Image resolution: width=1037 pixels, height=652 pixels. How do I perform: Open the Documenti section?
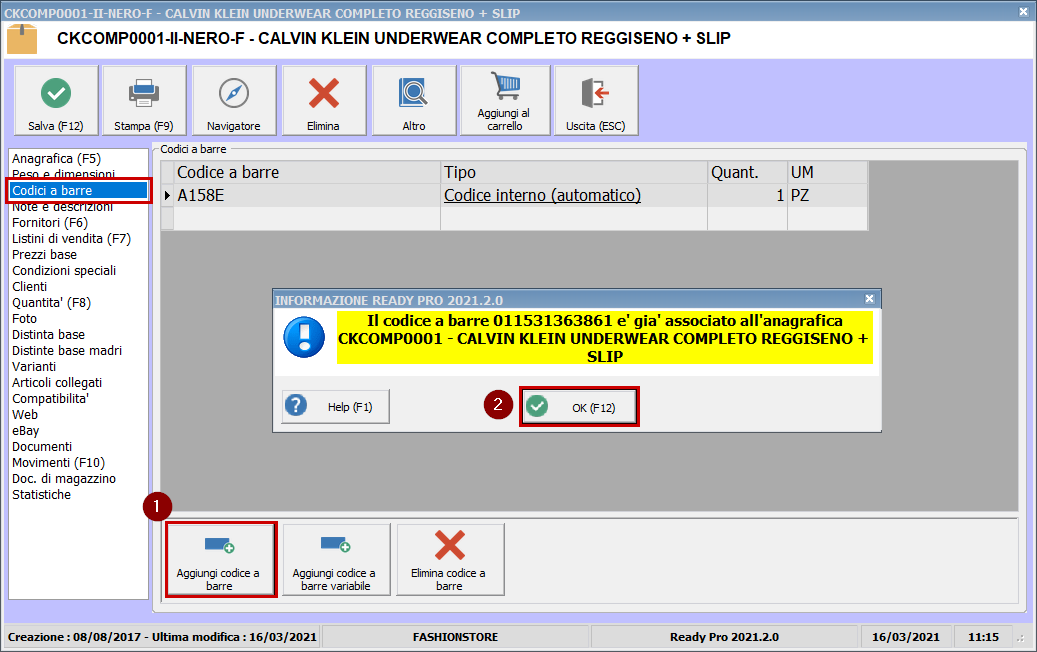(42, 447)
